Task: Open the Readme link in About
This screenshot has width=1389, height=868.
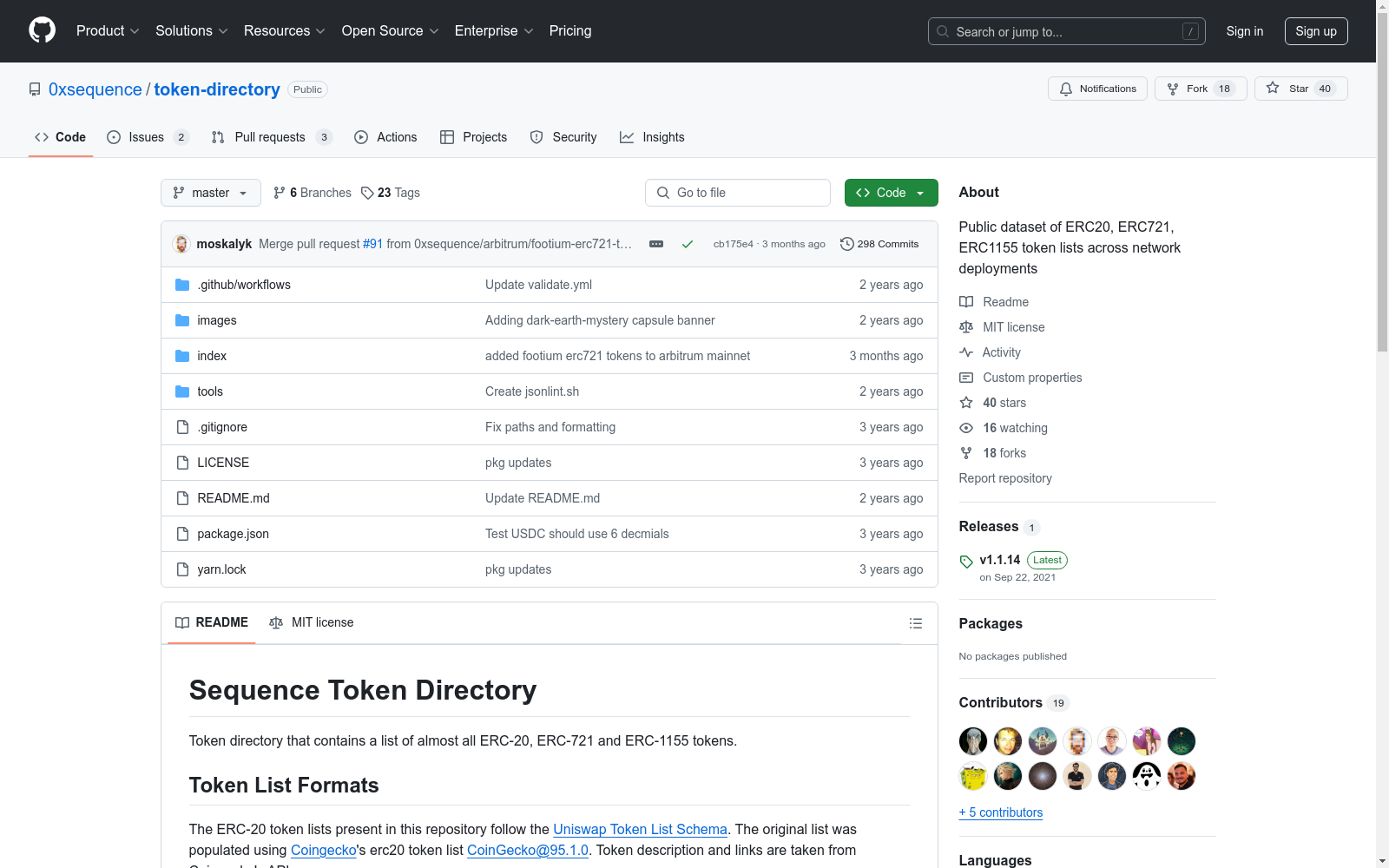Action: pos(994,302)
